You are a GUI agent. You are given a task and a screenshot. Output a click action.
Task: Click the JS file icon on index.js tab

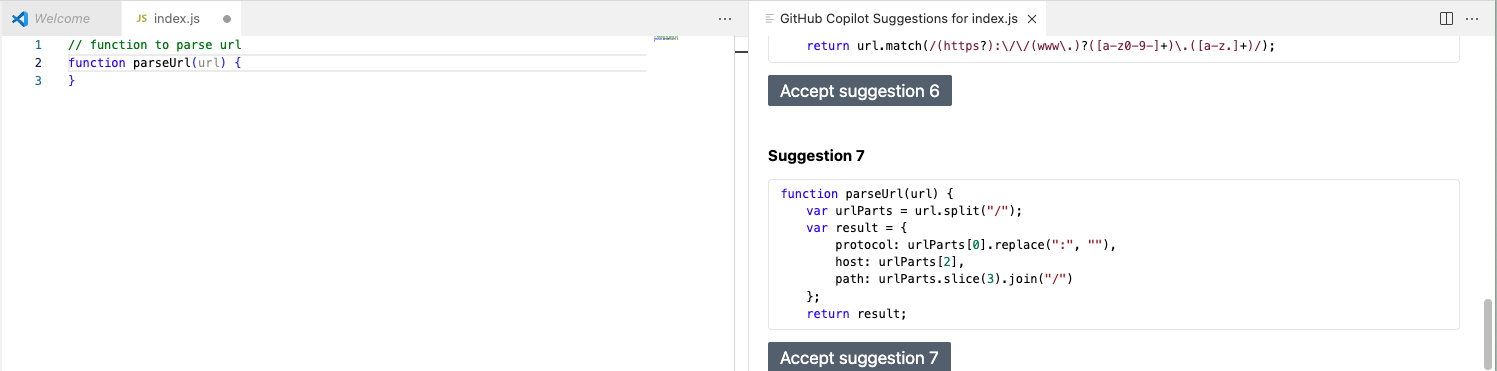(x=141, y=18)
